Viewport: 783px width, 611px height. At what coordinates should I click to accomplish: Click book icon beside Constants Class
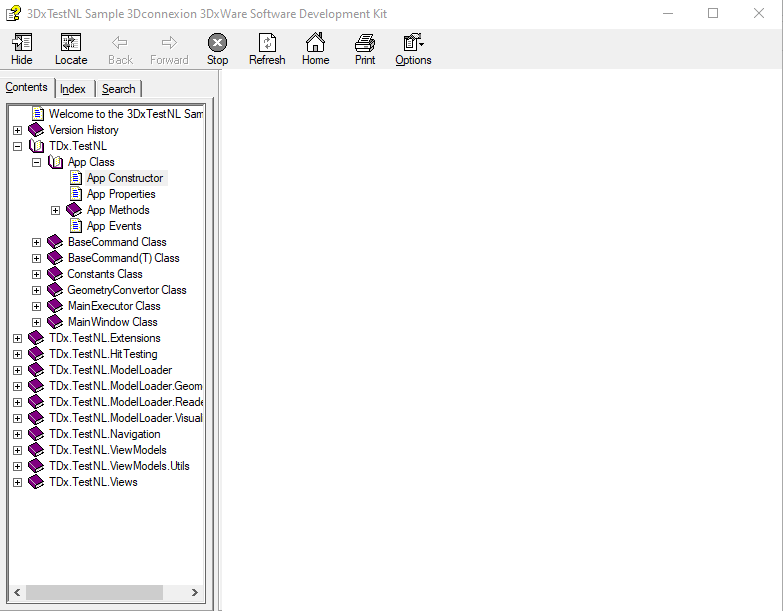[55, 274]
